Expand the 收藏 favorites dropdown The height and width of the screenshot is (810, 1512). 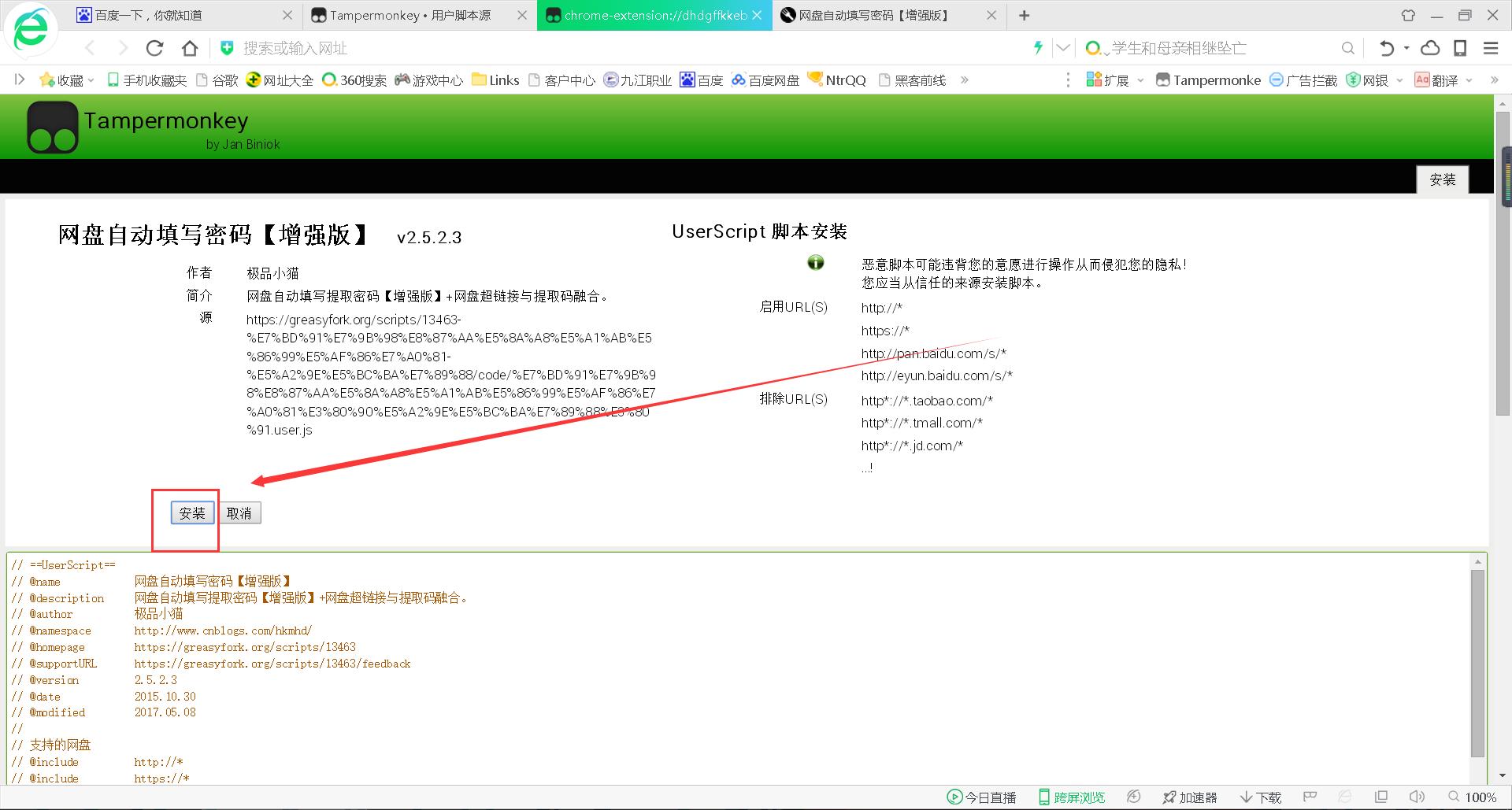click(x=91, y=80)
